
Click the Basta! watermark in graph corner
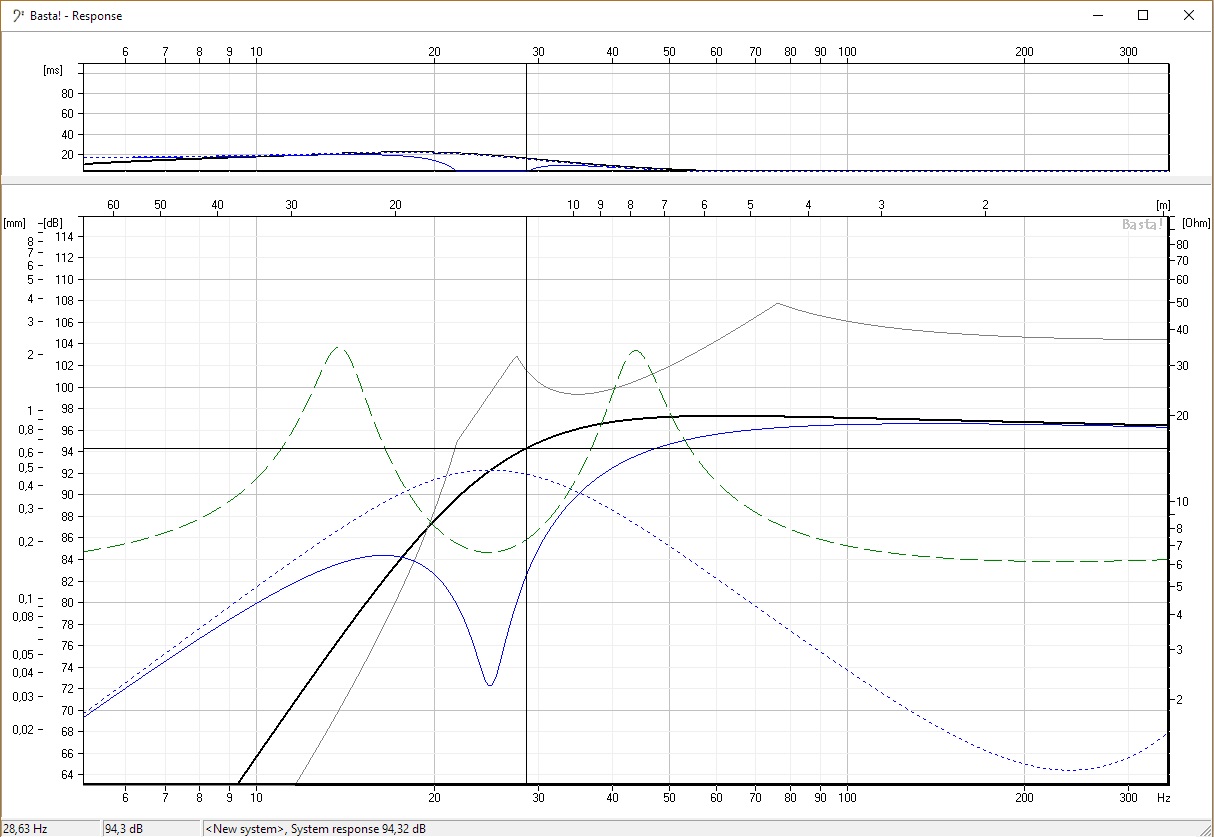[x=1143, y=225]
